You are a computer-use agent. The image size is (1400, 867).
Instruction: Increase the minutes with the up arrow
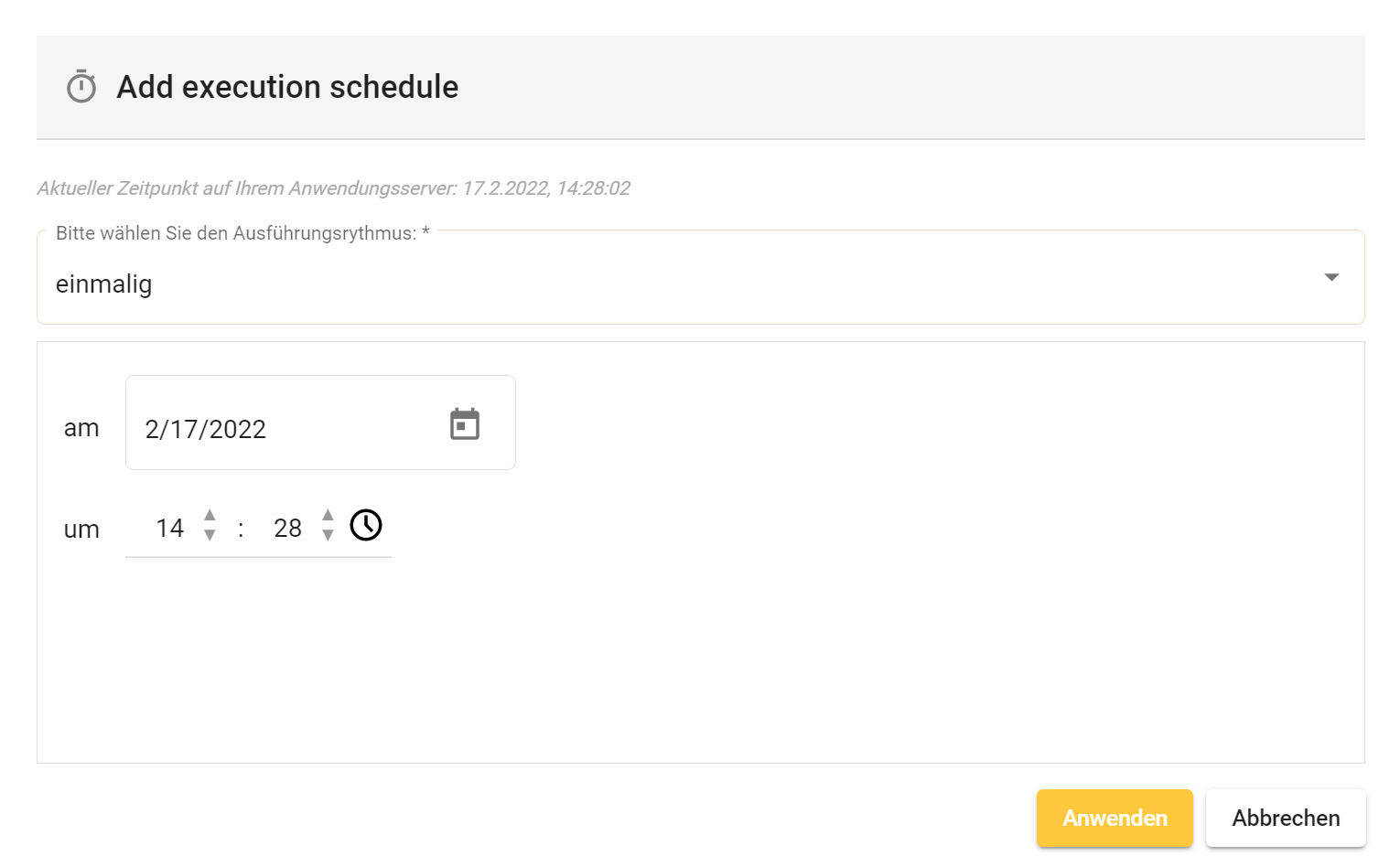coord(328,515)
